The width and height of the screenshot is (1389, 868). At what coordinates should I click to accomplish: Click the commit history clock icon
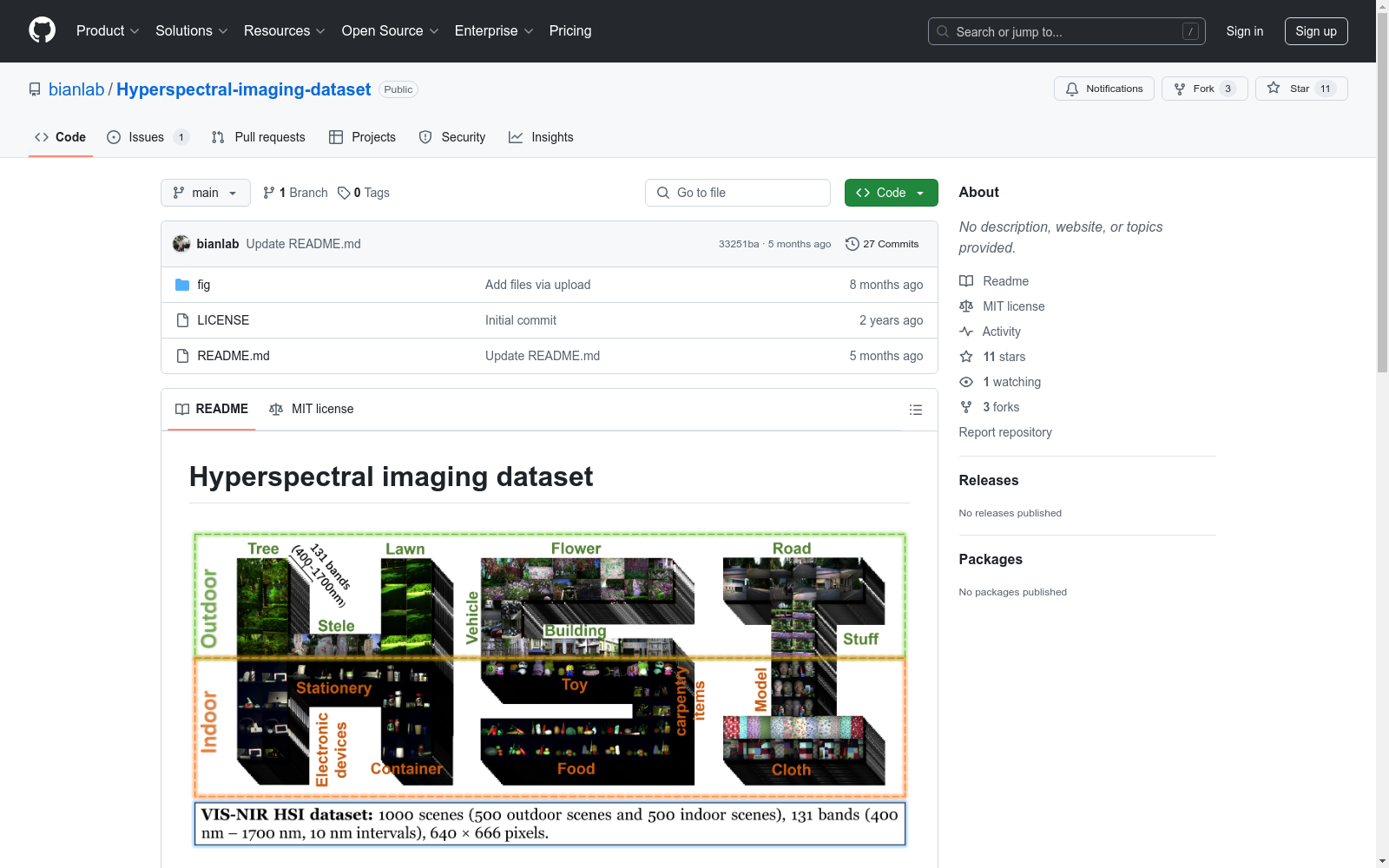point(852,244)
